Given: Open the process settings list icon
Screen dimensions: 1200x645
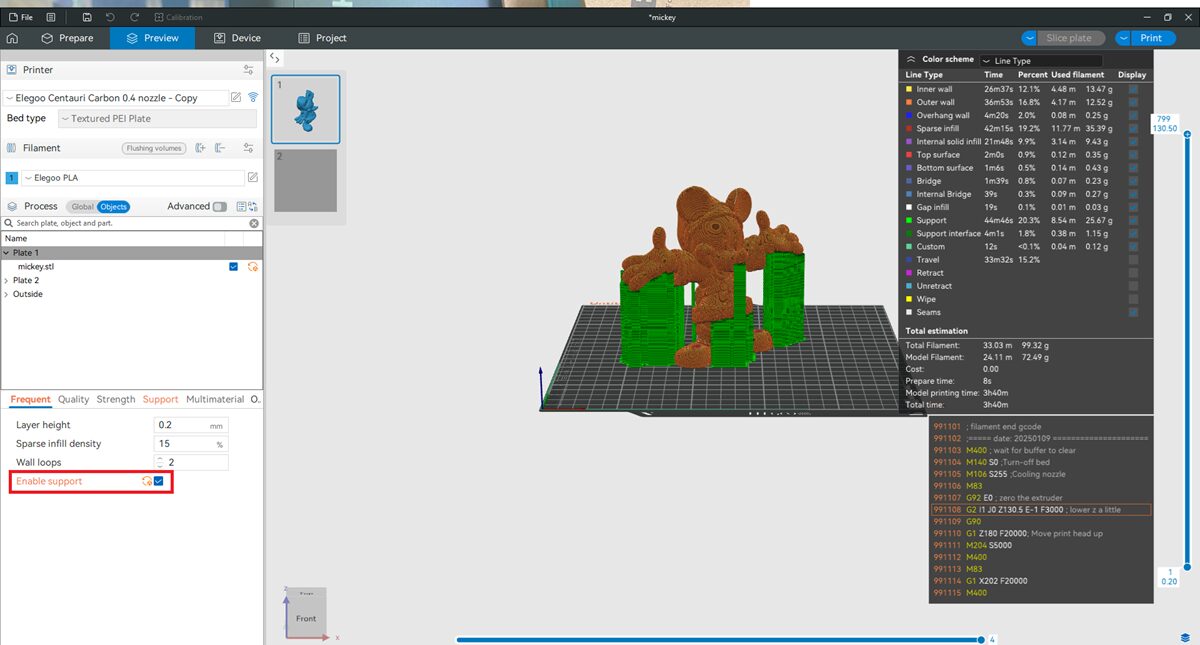Looking at the screenshot, I should [x=241, y=207].
